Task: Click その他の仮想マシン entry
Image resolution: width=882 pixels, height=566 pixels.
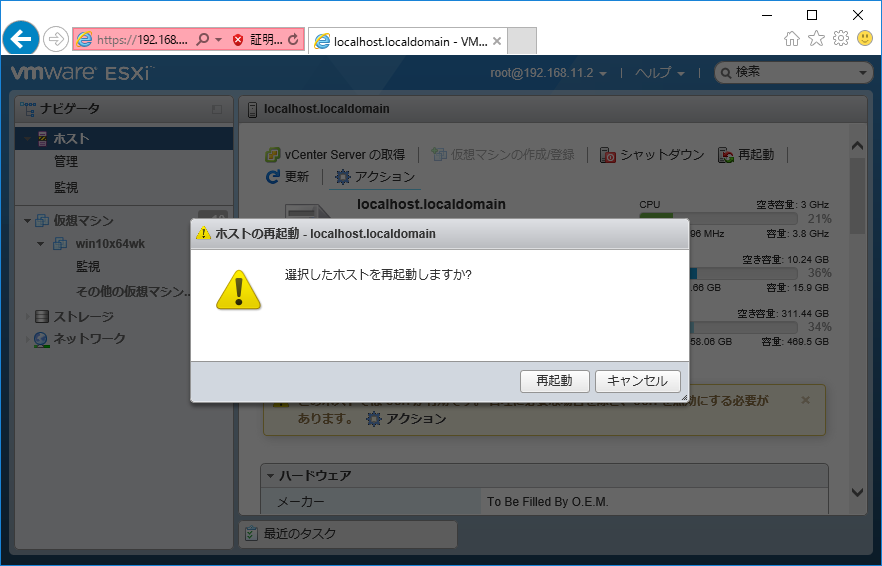Action: (133, 291)
